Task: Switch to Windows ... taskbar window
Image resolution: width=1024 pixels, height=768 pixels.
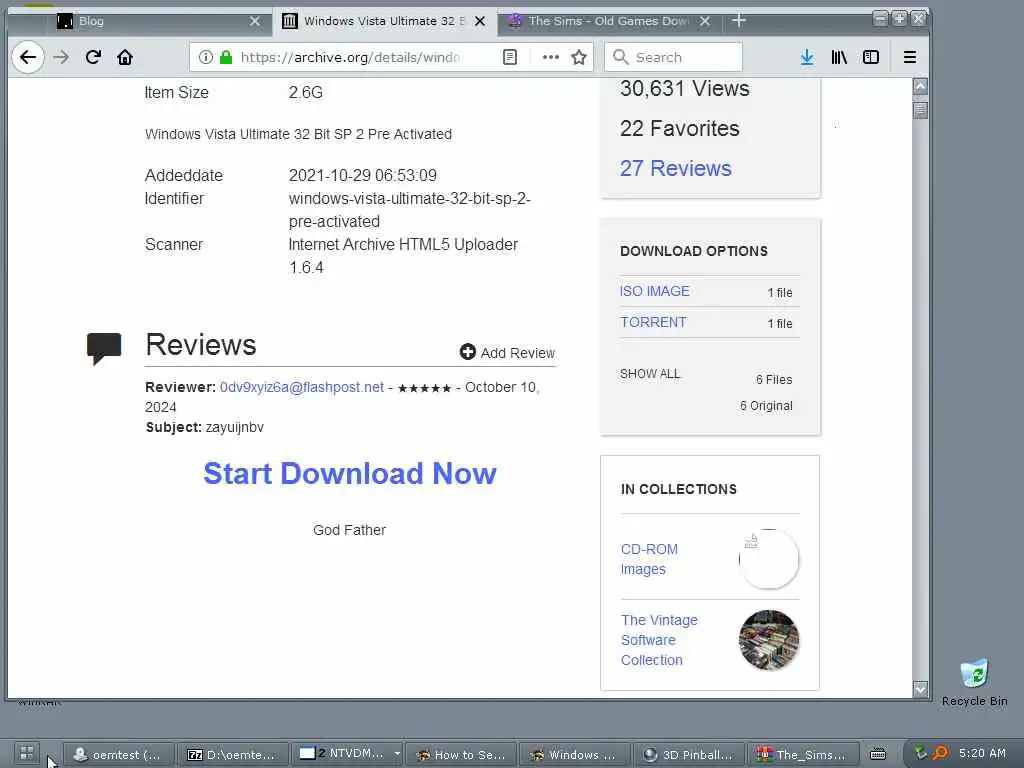Action: pos(575,754)
